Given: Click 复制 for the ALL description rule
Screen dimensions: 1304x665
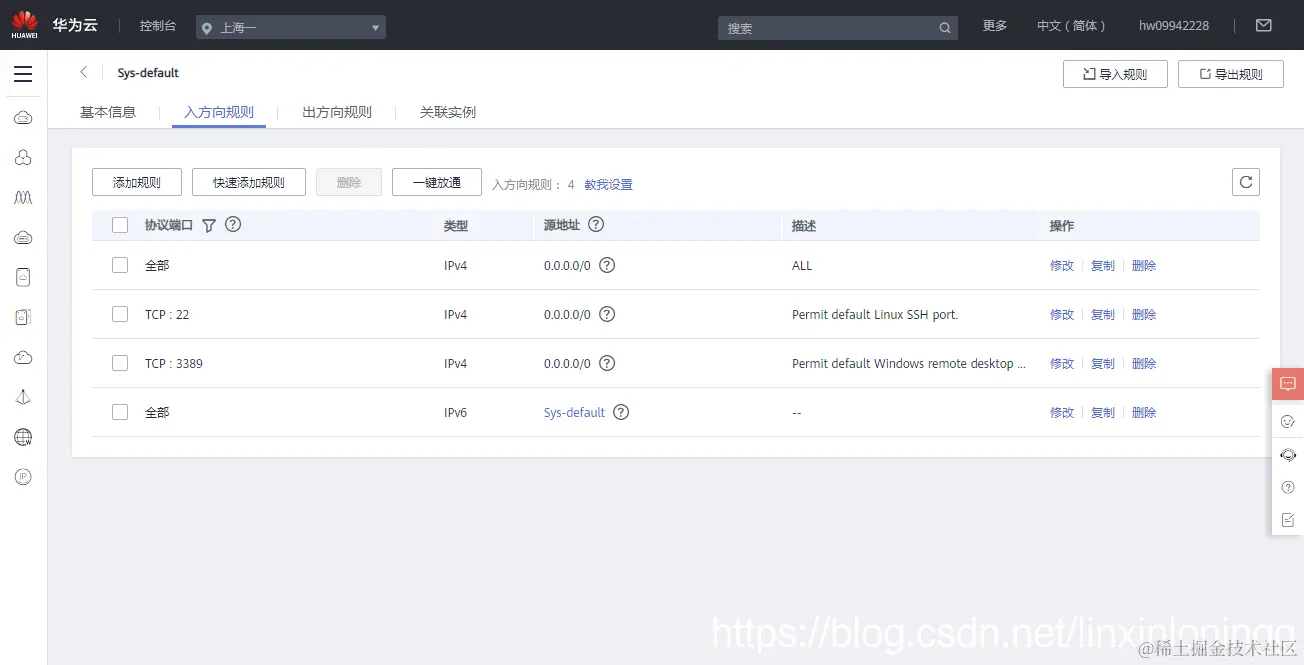Looking at the screenshot, I should (x=1103, y=265).
